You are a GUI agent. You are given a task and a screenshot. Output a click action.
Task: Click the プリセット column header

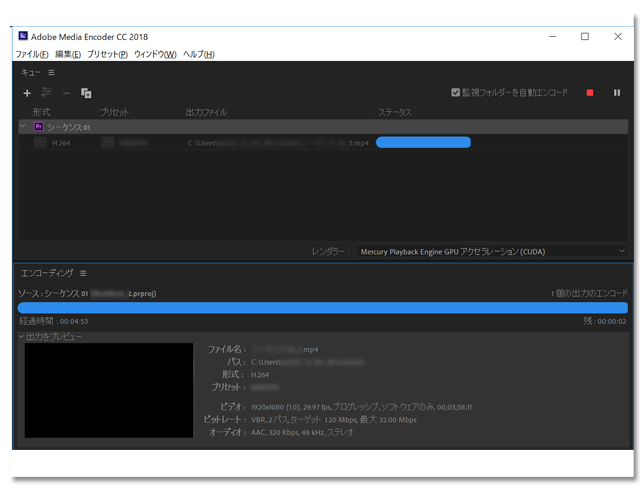(115, 112)
